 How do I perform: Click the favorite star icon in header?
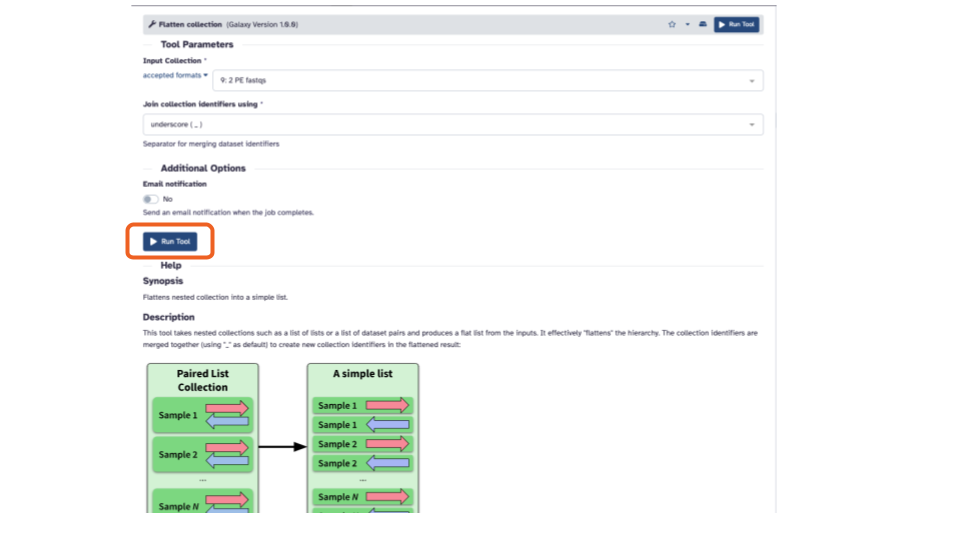pyautogui.click(x=672, y=24)
